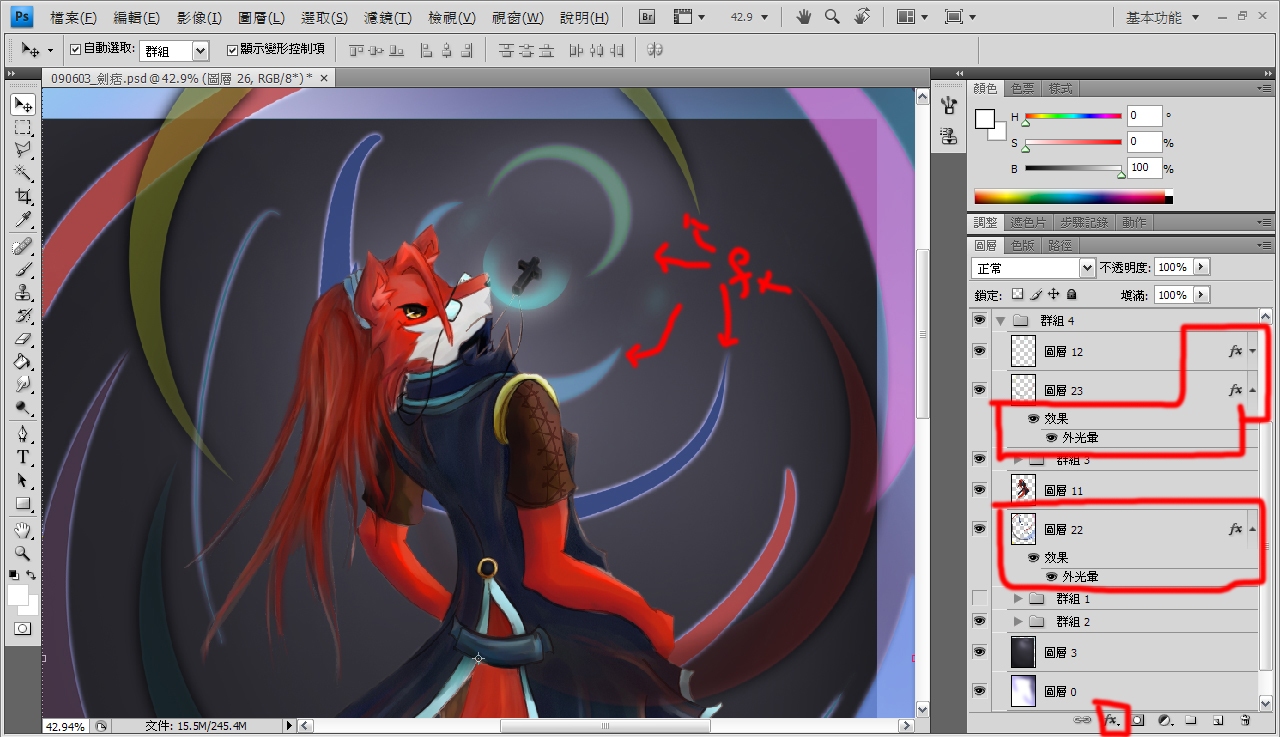Image resolution: width=1280 pixels, height=737 pixels.
Task: Switch to the 色票 tab
Action: tap(1022, 88)
